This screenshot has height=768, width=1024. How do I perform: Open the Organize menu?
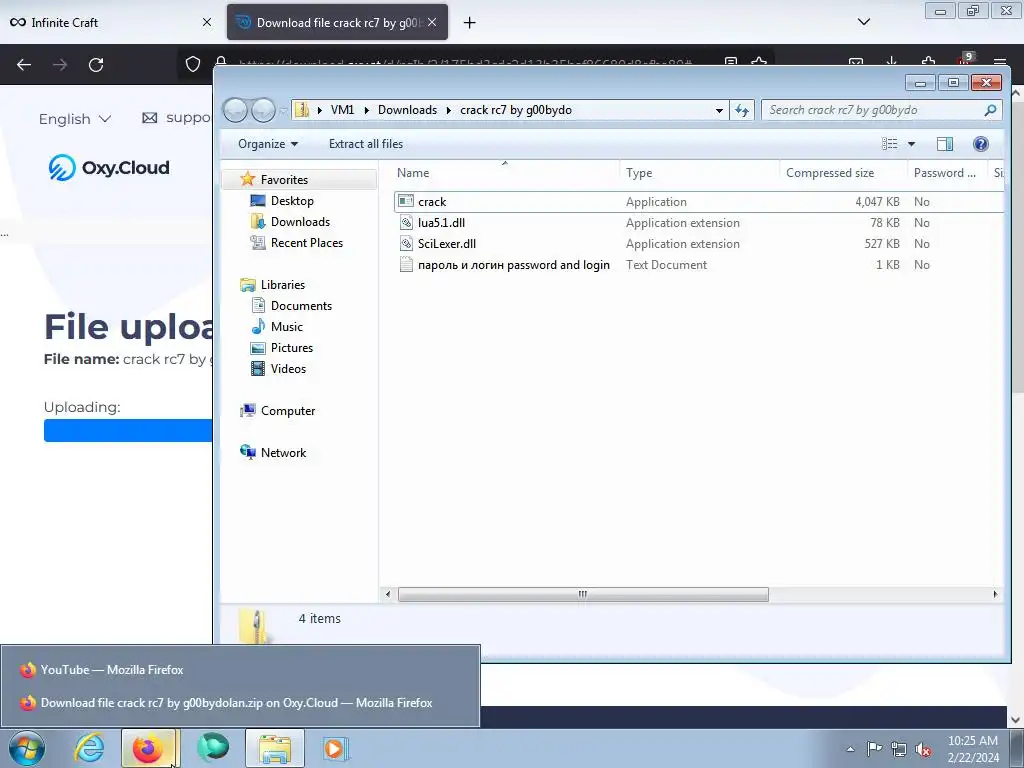268,144
